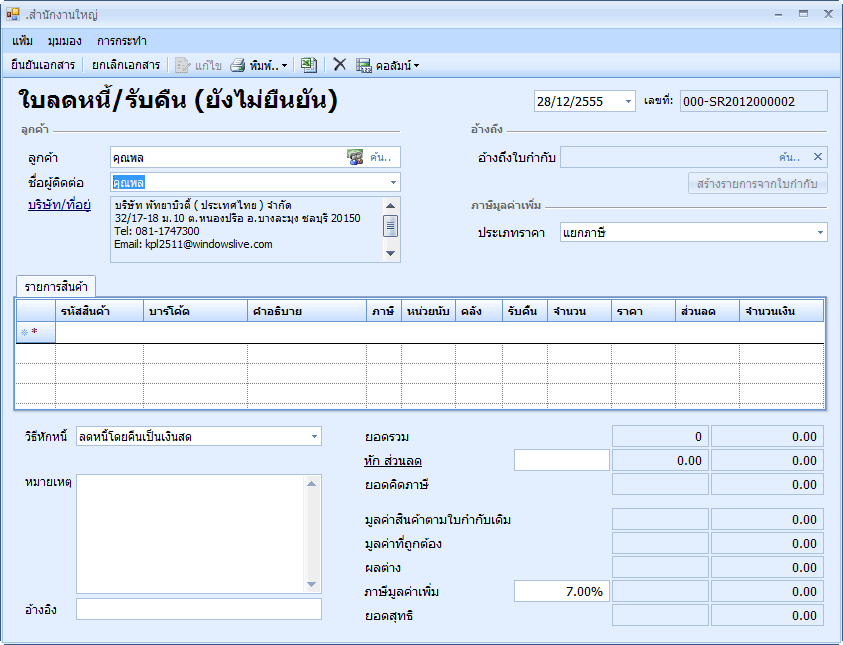Image resolution: width=843 pixels, height=645 pixels.
Task: Open the ประเภทราคา price type dropdown
Action: [820, 232]
